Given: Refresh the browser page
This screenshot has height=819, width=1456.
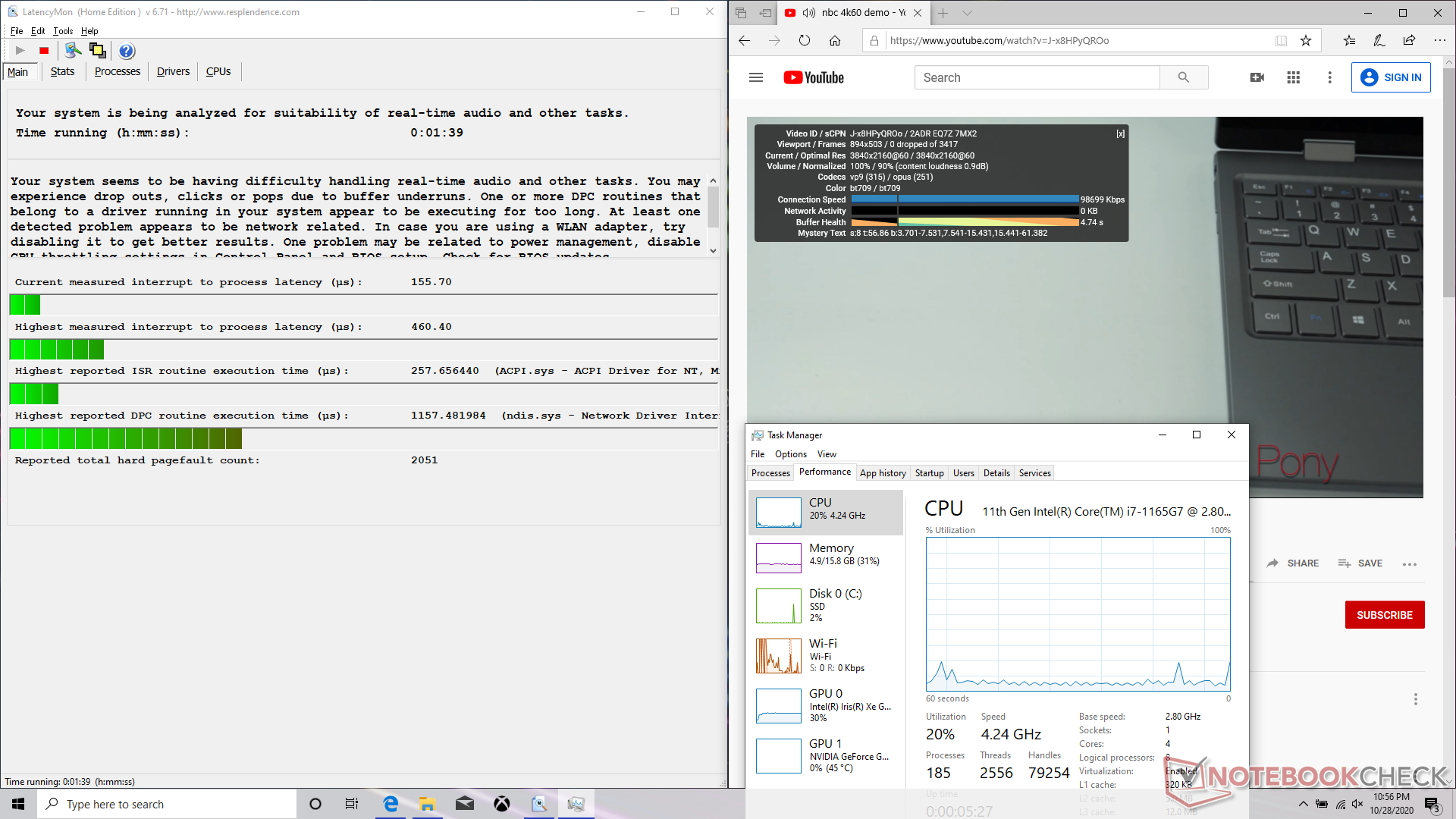Looking at the screenshot, I should click(x=804, y=41).
